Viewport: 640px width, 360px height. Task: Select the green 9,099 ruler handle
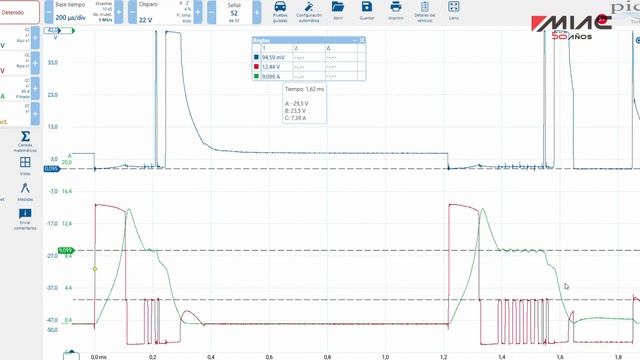pos(66,250)
